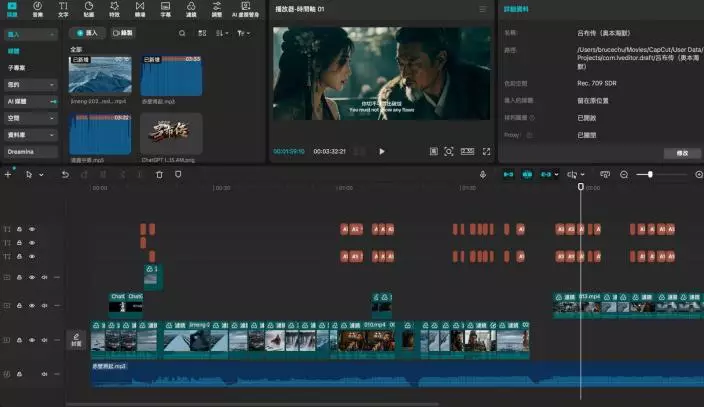Hide the main video track with eye icon
Screen dimensions: 704x407
[x=32, y=340]
